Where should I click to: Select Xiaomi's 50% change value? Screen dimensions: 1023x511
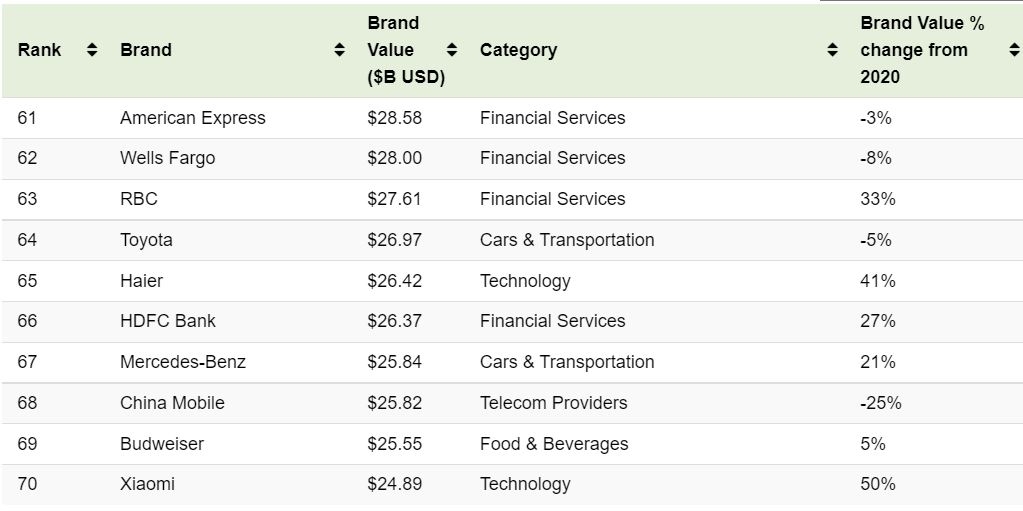pyautogui.click(x=877, y=484)
